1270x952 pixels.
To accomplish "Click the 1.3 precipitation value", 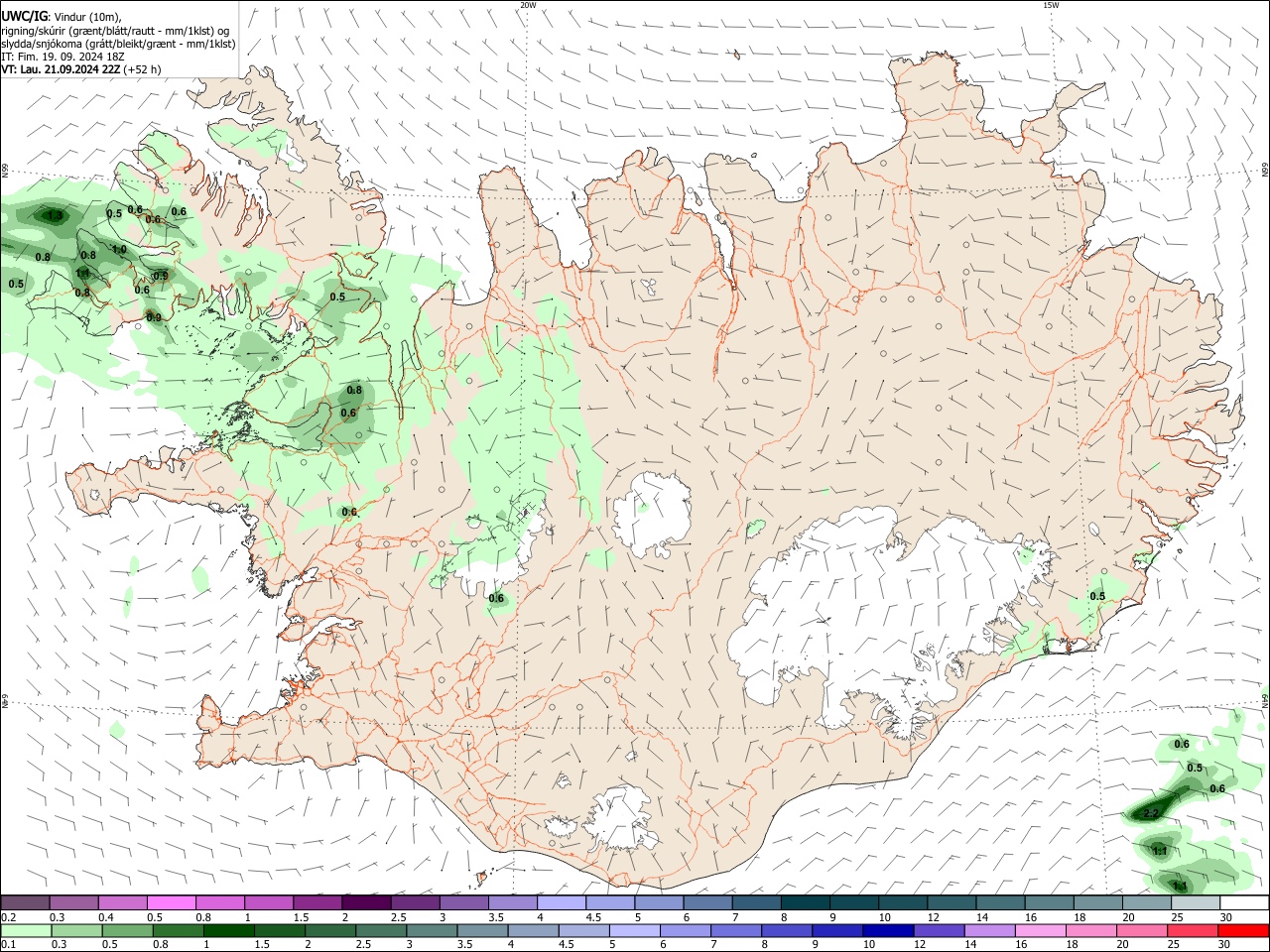I will point(55,215).
